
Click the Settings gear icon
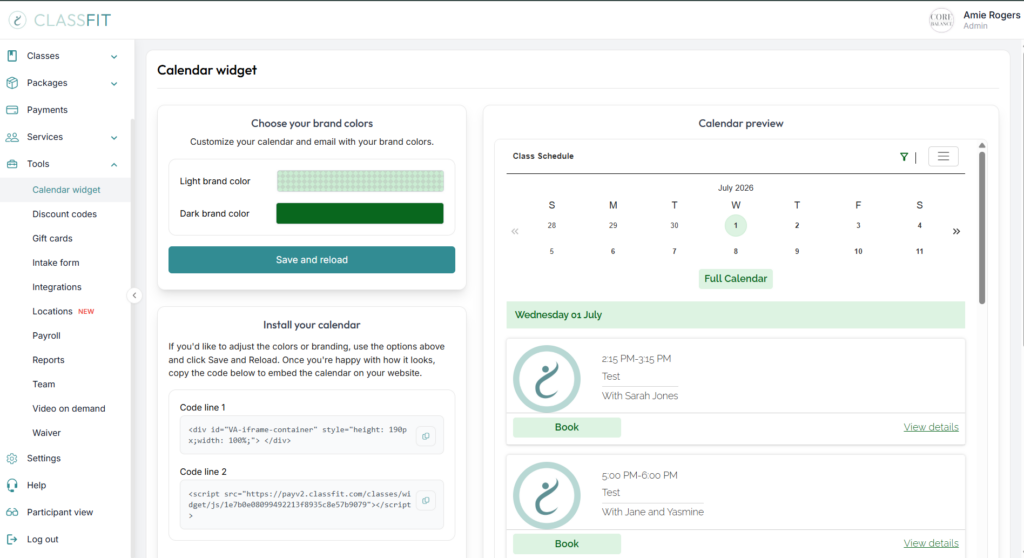point(12,459)
